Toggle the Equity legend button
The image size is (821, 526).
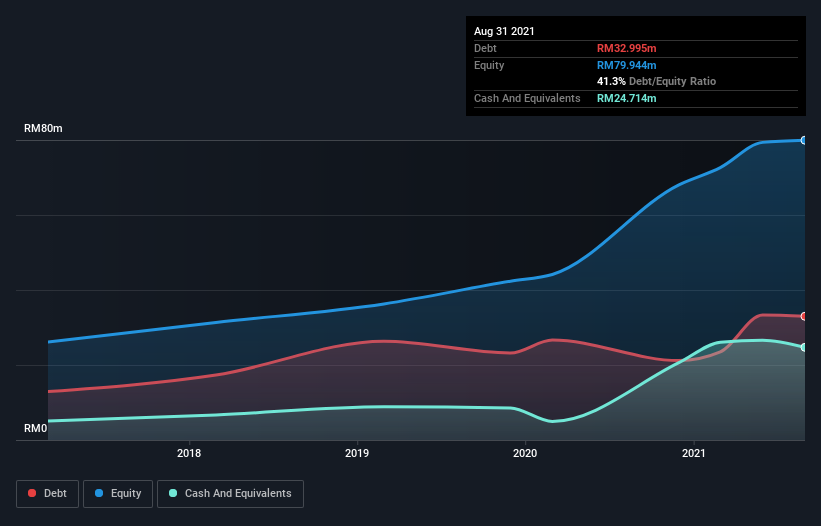click(118, 494)
